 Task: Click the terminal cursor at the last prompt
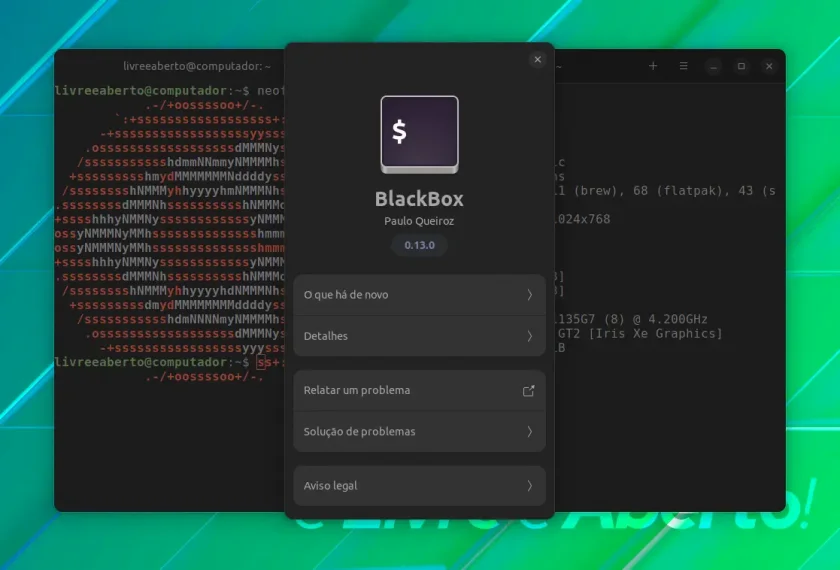pyautogui.click(x=261, y=363)
